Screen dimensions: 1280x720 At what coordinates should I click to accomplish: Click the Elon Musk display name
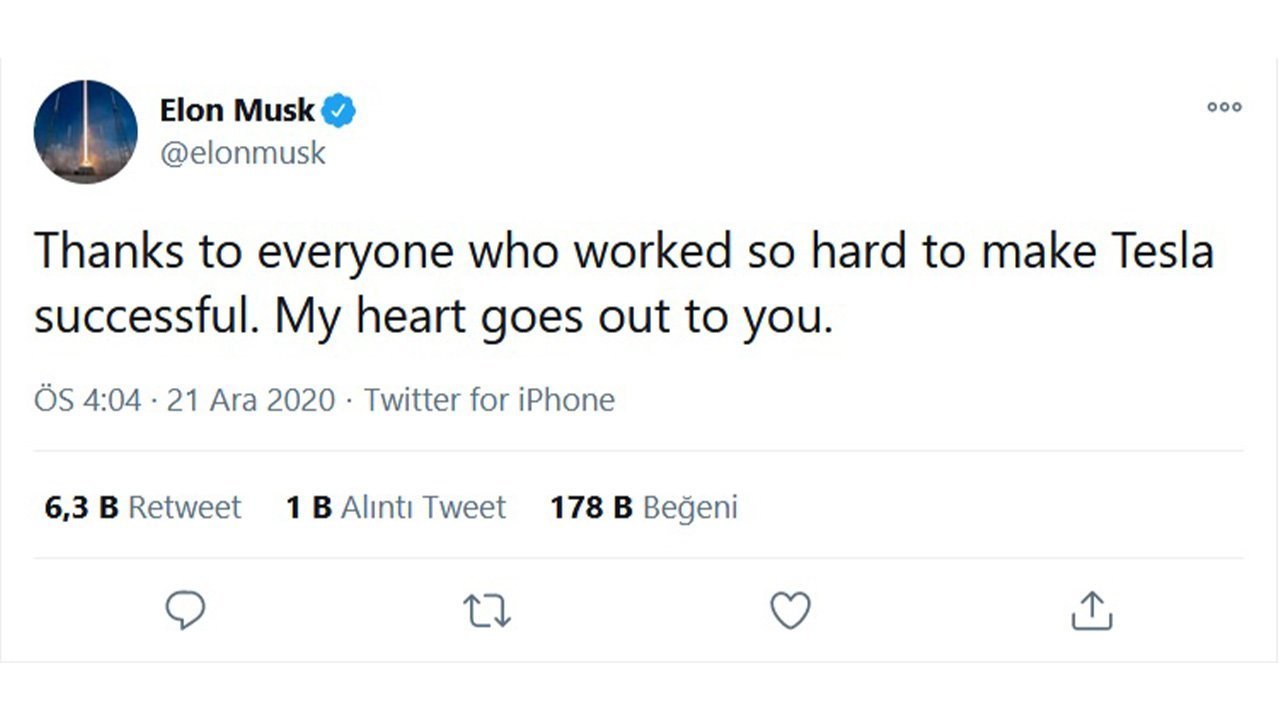click(x=237, y=110)
